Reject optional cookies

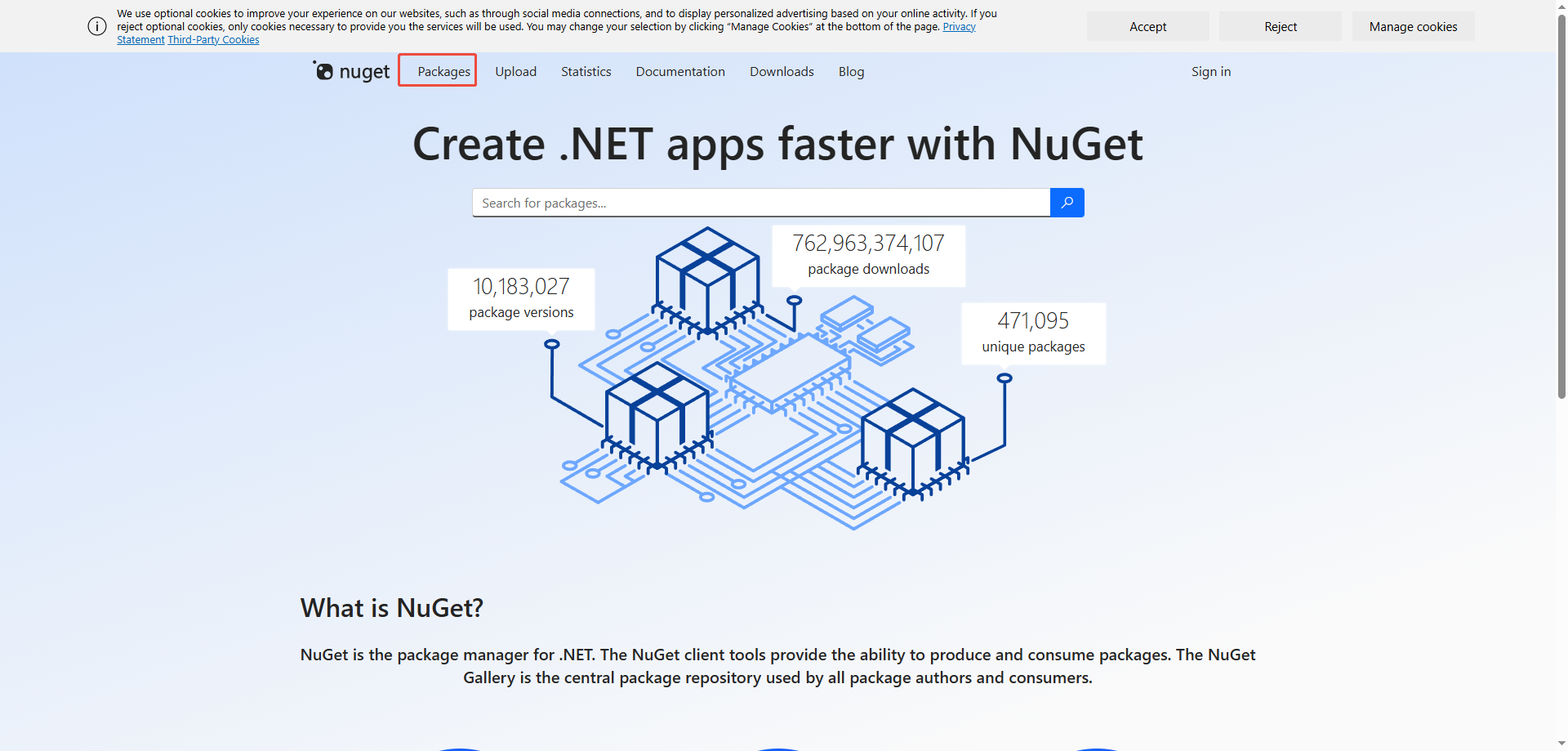coord(1280,26)
